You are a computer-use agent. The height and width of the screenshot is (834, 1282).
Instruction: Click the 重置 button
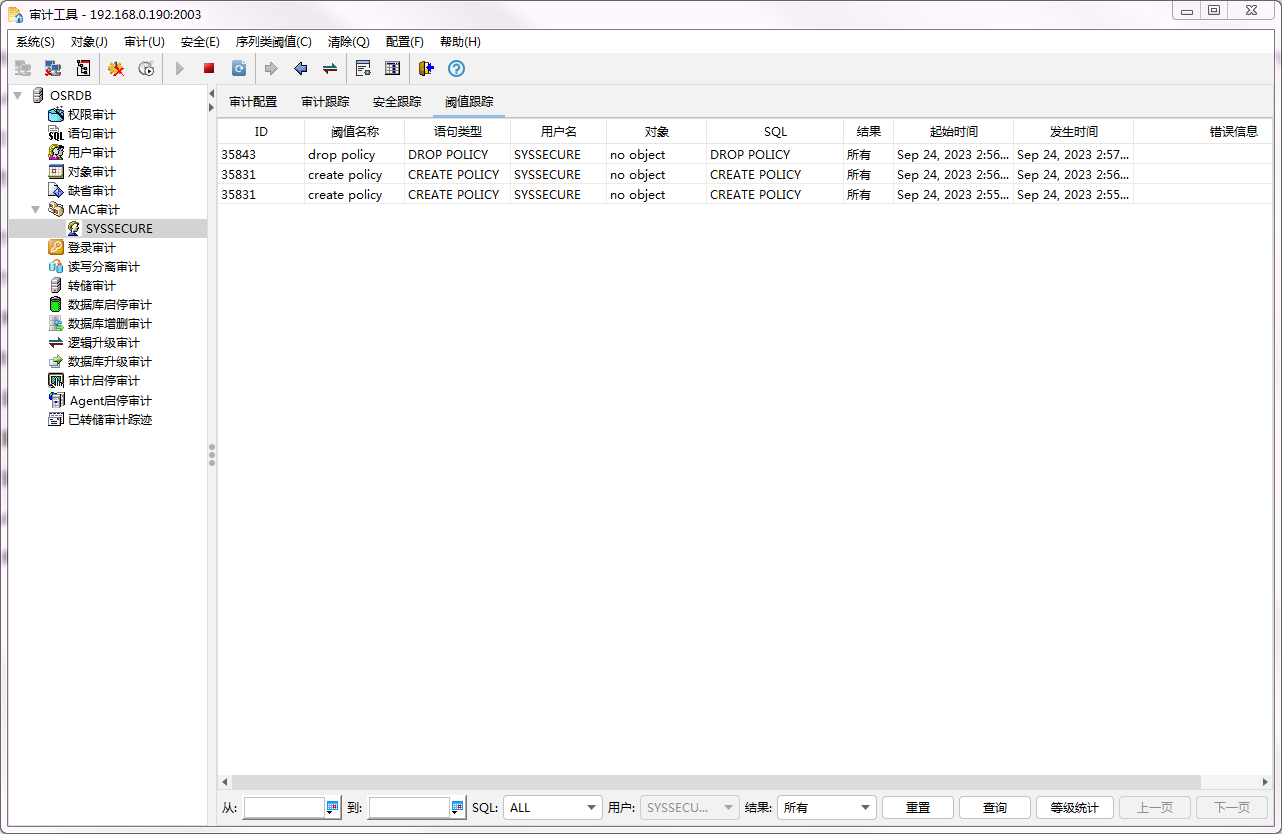coord(917,808)
